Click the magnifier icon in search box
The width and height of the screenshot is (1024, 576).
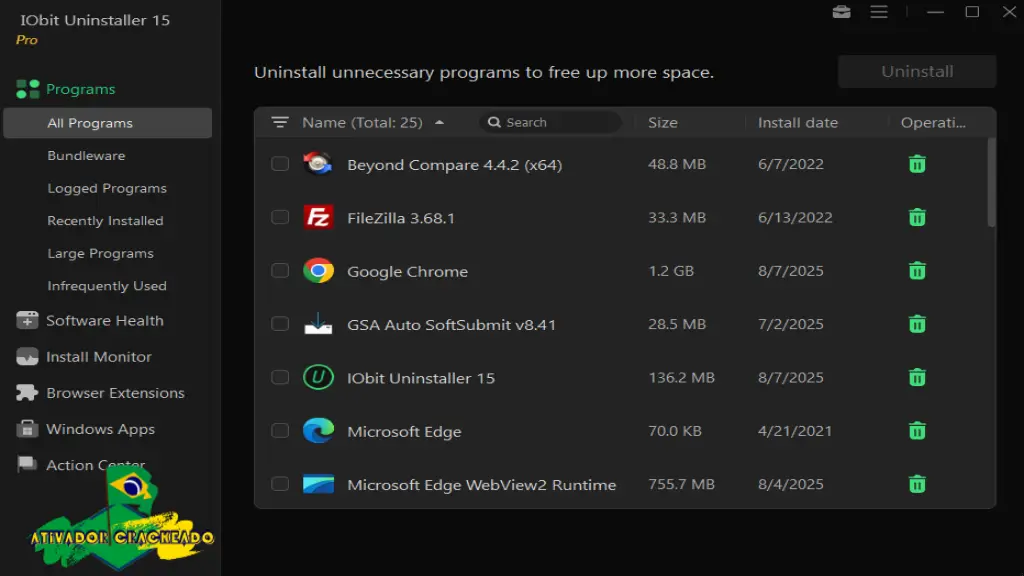[494, 122]
